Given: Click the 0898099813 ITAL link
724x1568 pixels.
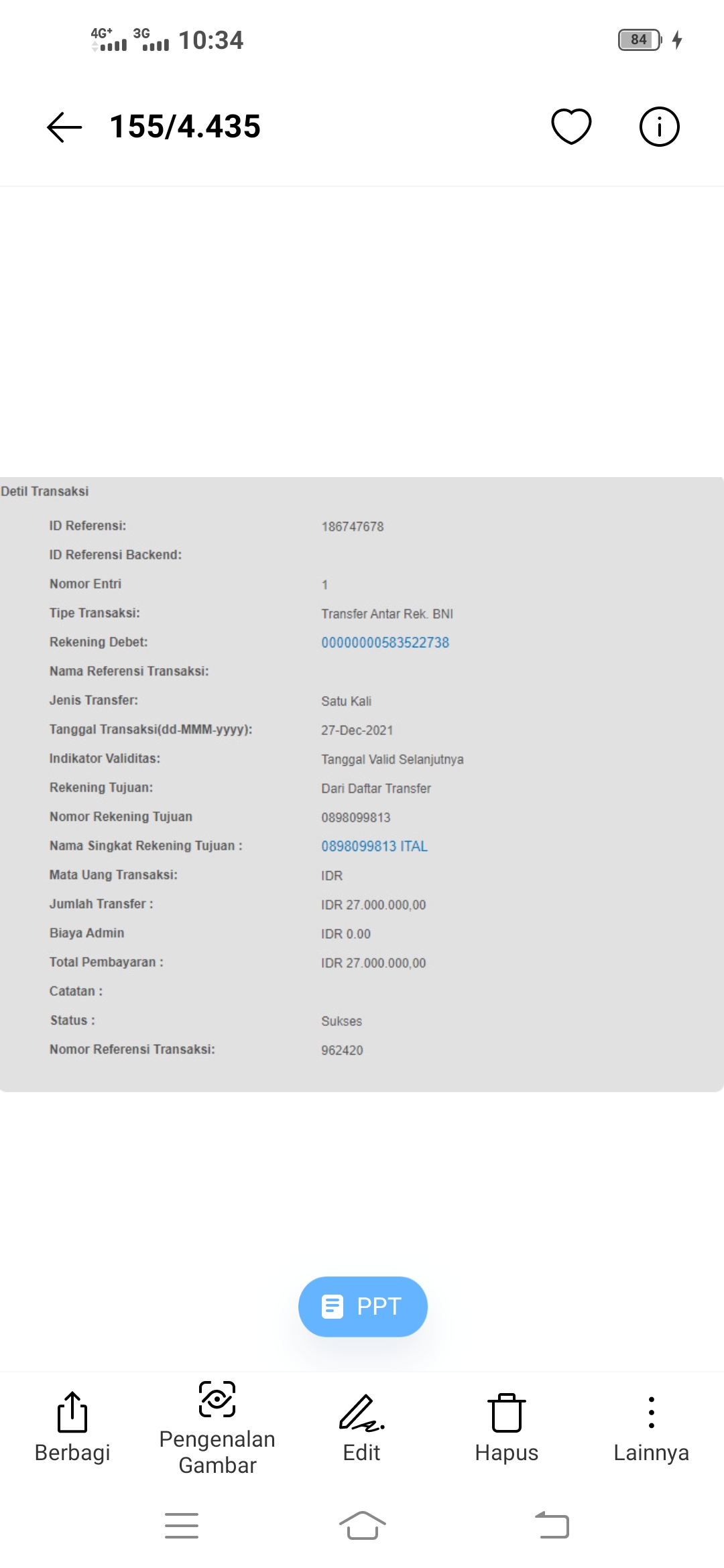Looking at the screenshot, I should pyautogui.click(x=374, y=846).
